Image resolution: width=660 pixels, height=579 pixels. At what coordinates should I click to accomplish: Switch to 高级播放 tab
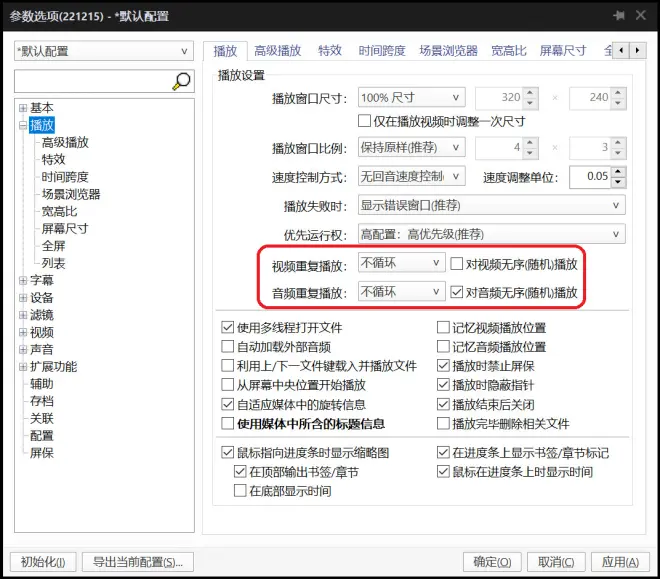(x=278, y=51)
